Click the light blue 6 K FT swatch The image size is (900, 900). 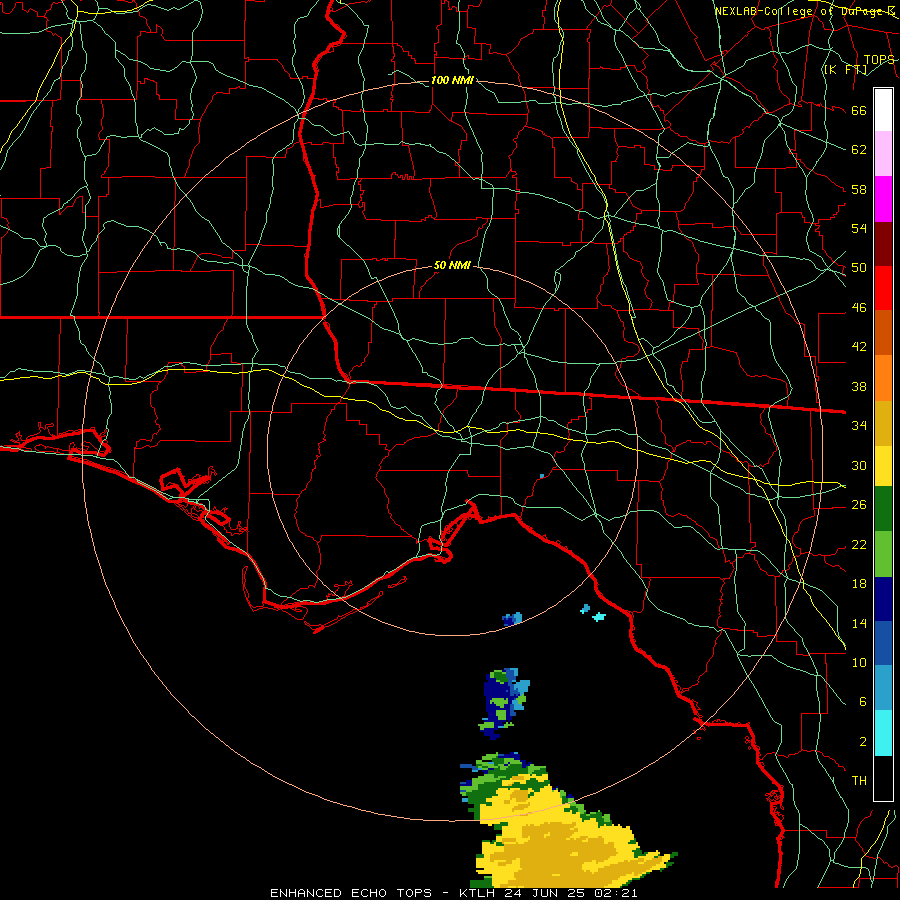pos(883,687)
